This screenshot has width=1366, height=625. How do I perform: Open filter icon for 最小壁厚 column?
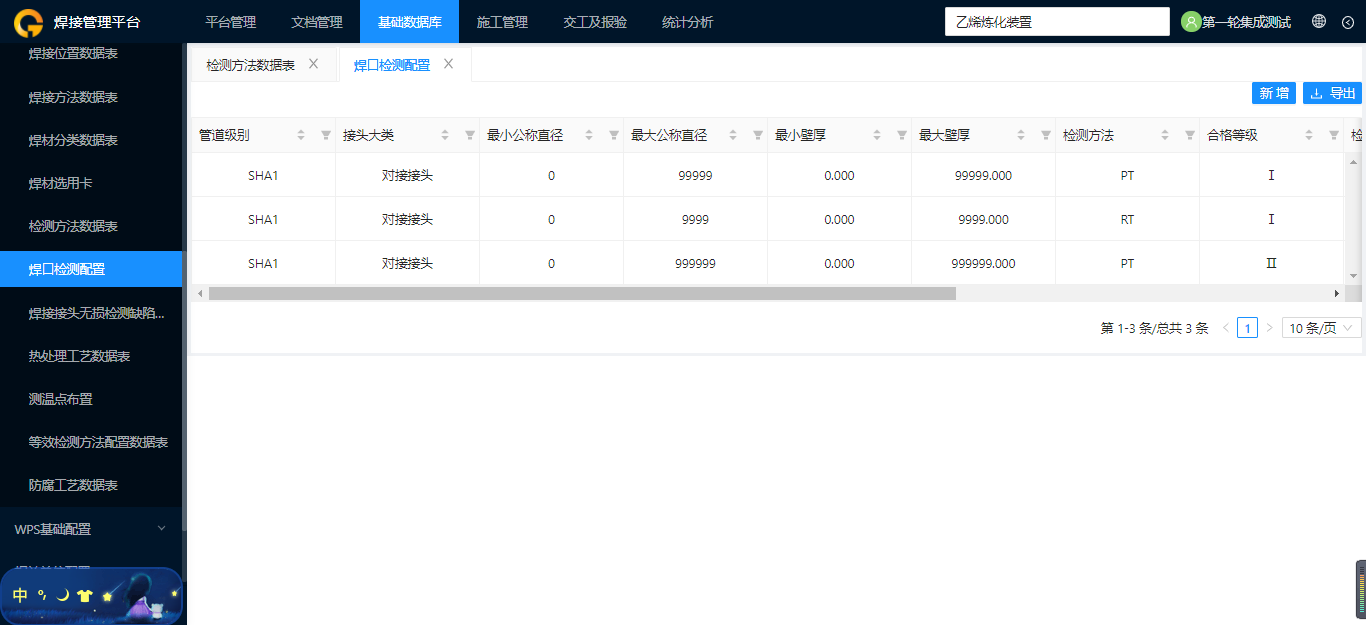pos(901,135)
